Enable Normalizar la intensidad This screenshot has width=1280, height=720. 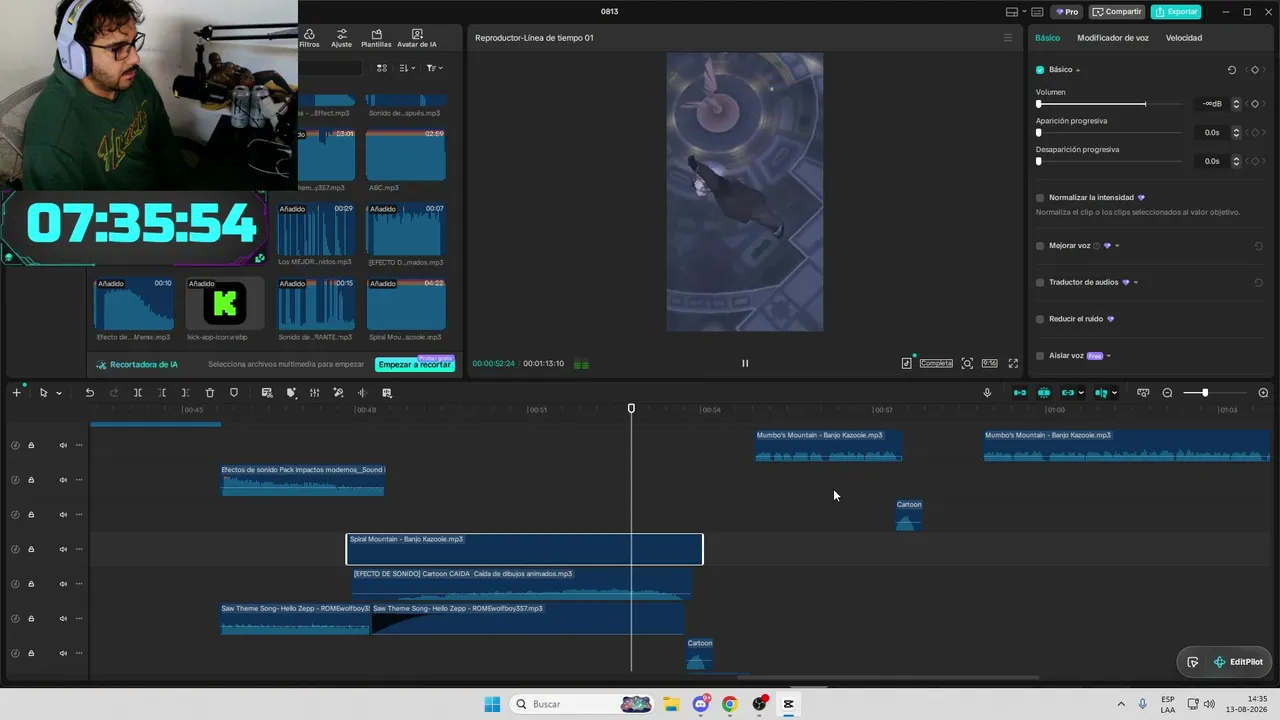coord(1040,198)
